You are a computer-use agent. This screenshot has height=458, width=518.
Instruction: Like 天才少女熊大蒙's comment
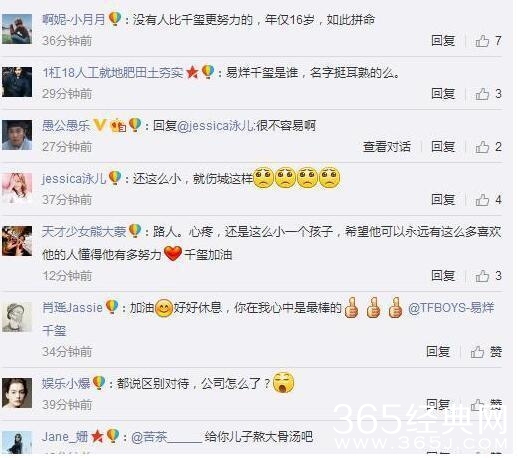(488, 276)
